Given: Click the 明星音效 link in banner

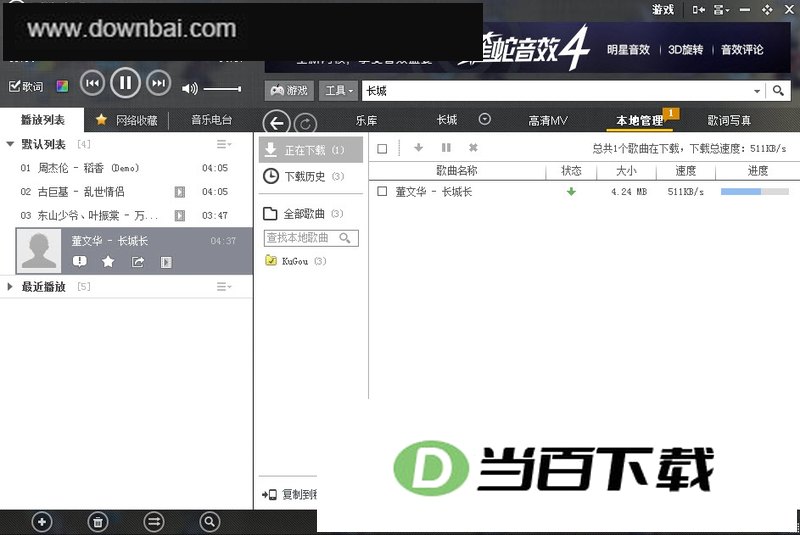Looking at the screenshot, I should [x=628, y=49].
